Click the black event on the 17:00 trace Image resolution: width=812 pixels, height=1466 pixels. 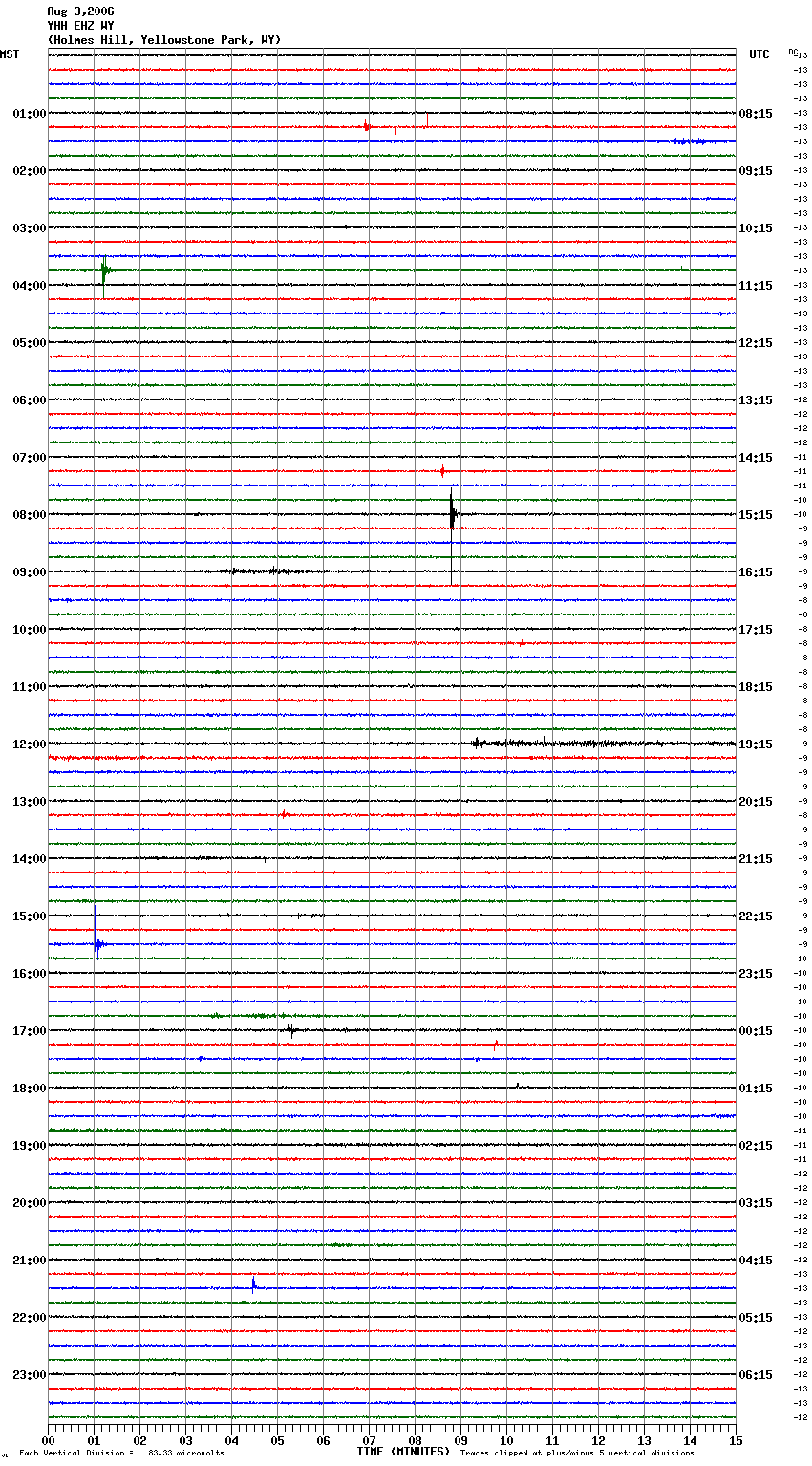point(290,1030)
